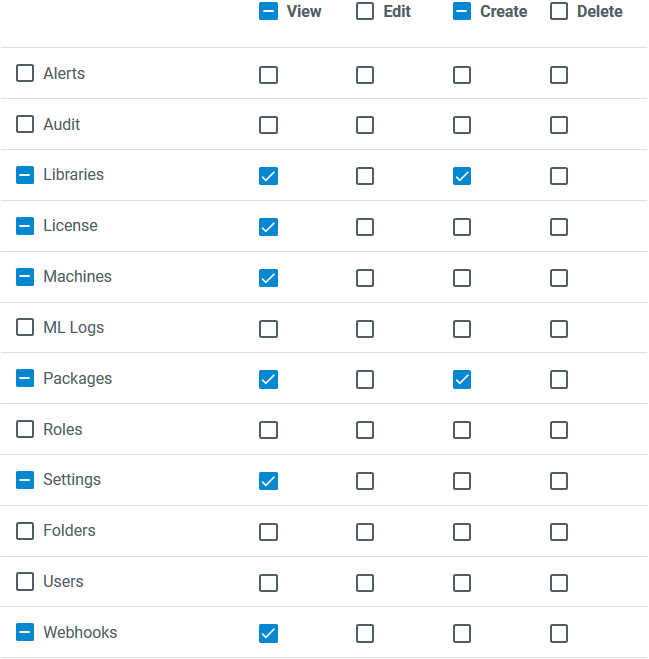Screen dimensions: 649x659
Task: Enable View permission for Audit
Action: pyautogui.click(x=268, y=125)
